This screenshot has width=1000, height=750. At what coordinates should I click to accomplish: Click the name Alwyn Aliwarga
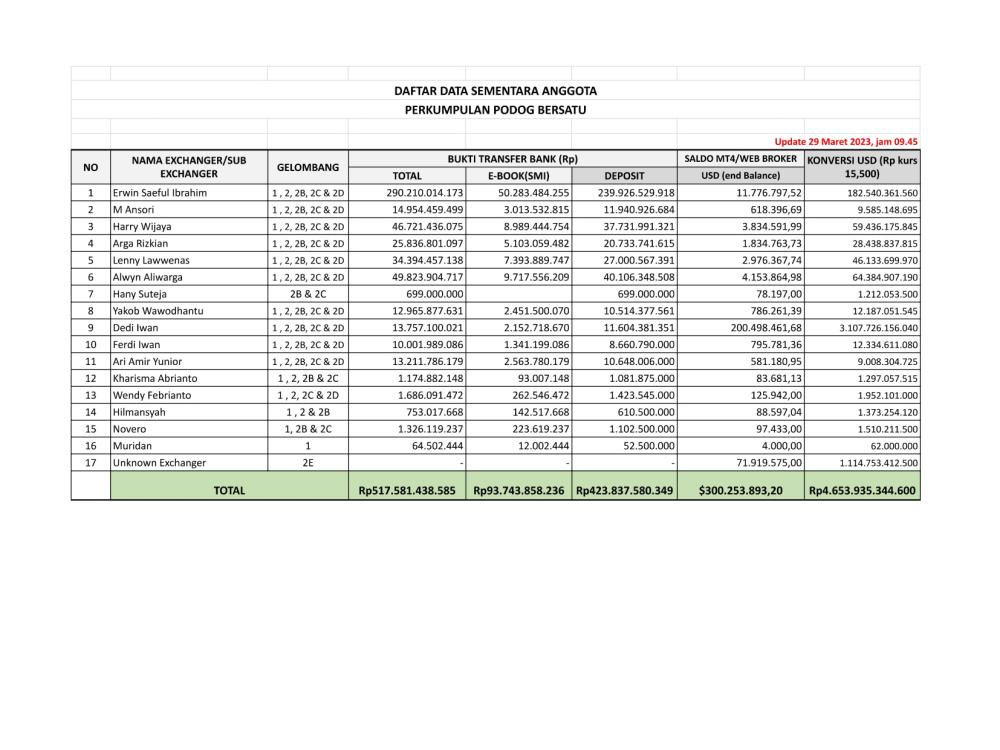coord(147,277)
